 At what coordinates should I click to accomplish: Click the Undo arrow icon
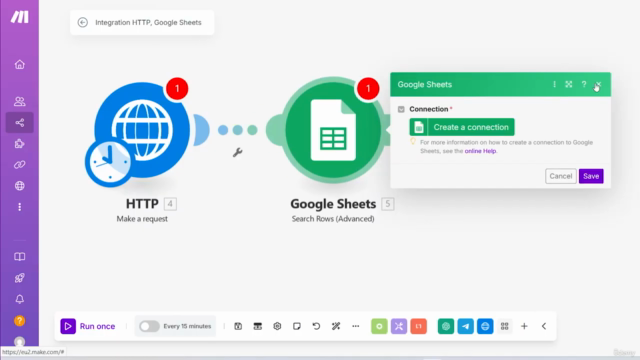click(x=316, y=326)
